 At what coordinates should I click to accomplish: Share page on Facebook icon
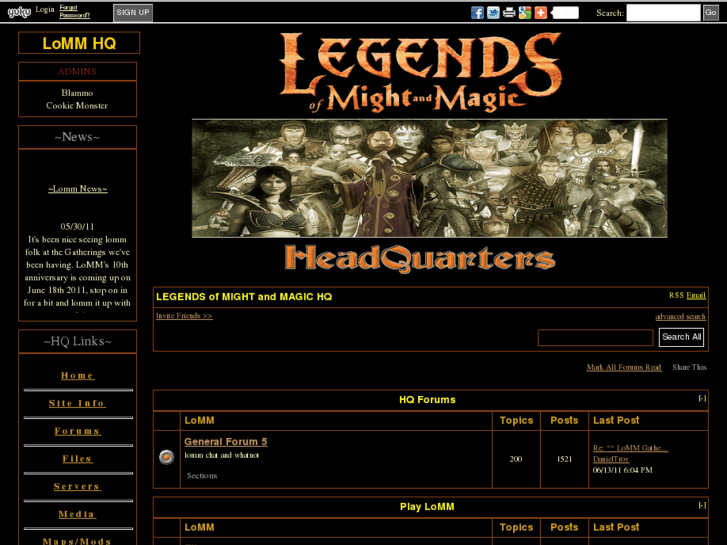[x=477, y=13]
